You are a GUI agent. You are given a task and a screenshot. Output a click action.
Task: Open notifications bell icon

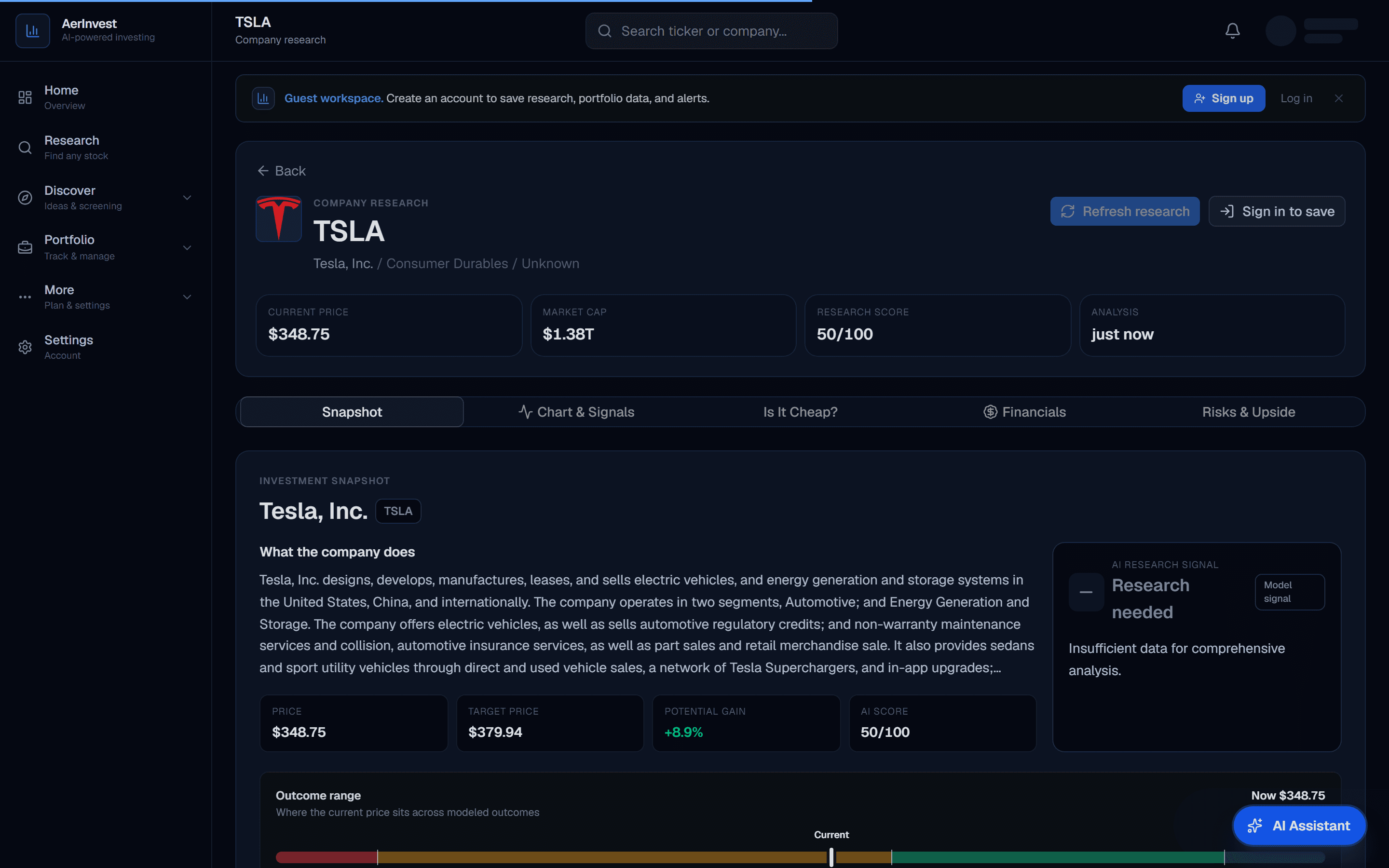pos(1232,31)
